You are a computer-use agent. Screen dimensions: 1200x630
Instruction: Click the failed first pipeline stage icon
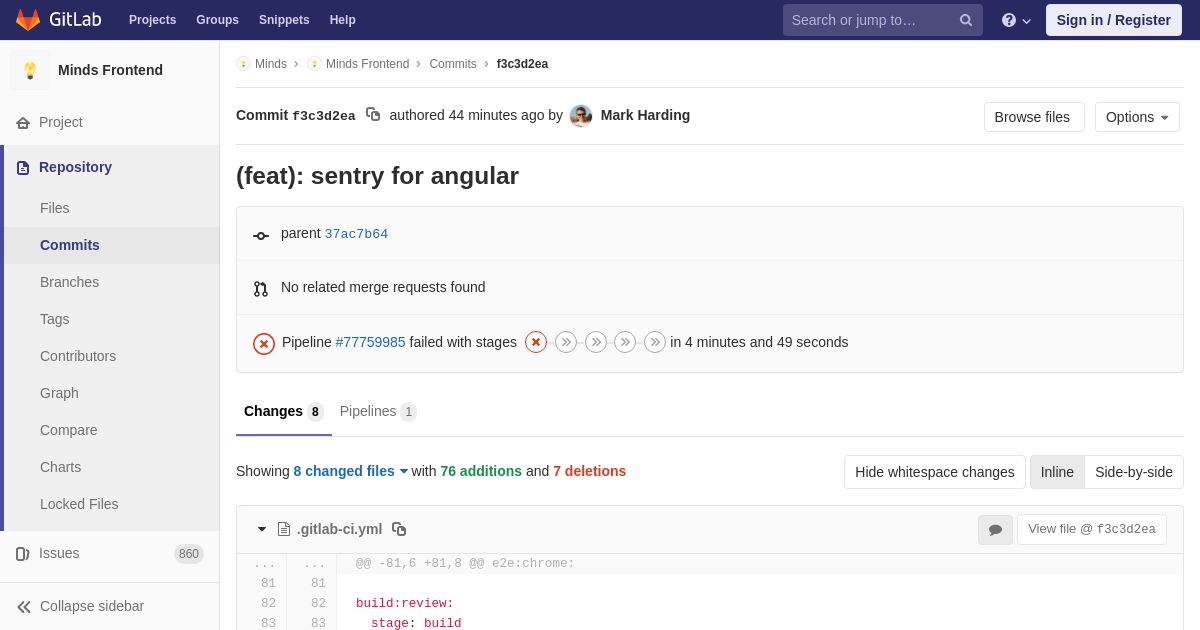pyautogui.click(x=536, y=342)
